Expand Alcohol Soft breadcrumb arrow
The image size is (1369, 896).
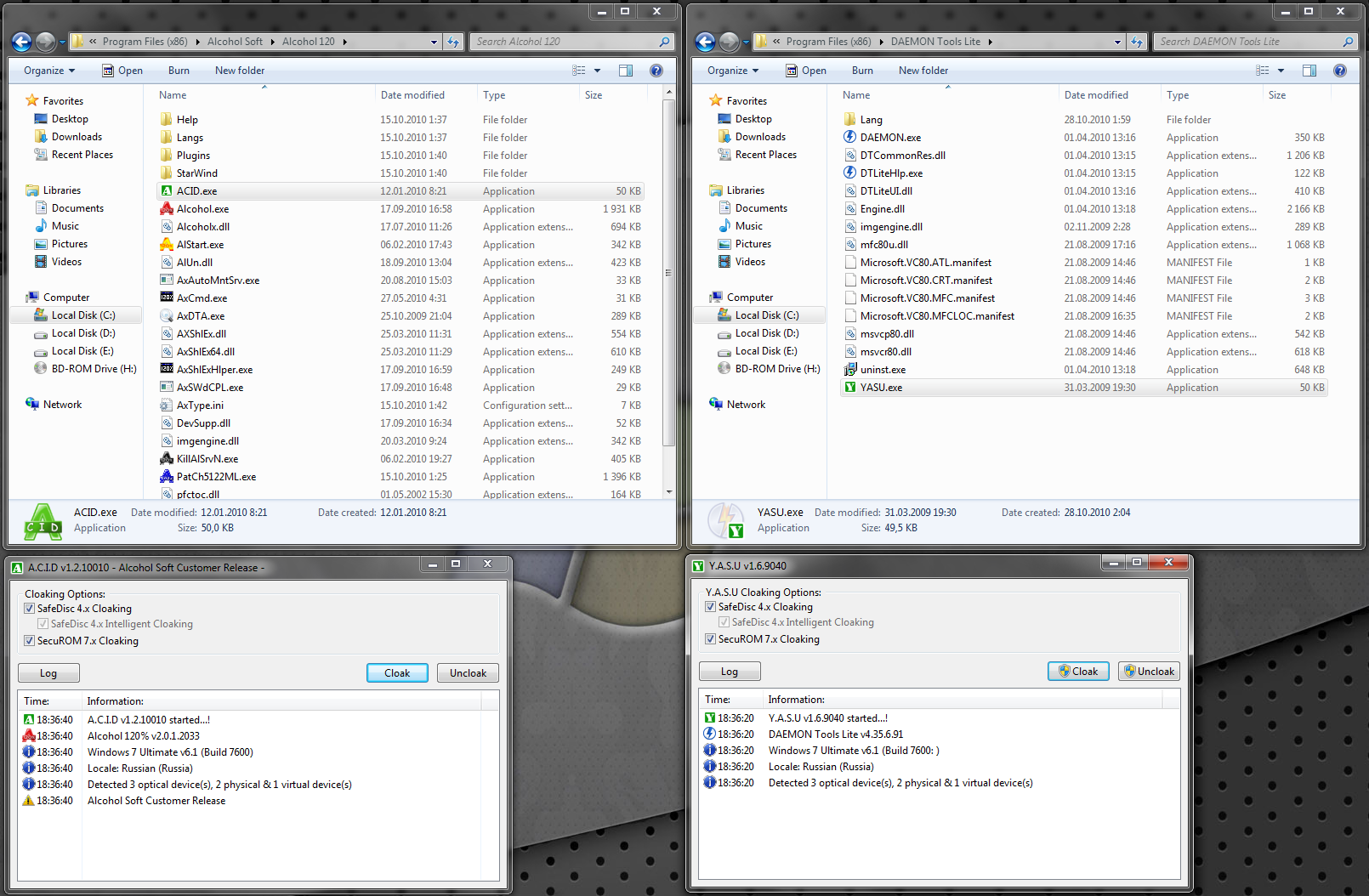coord(273,42)
